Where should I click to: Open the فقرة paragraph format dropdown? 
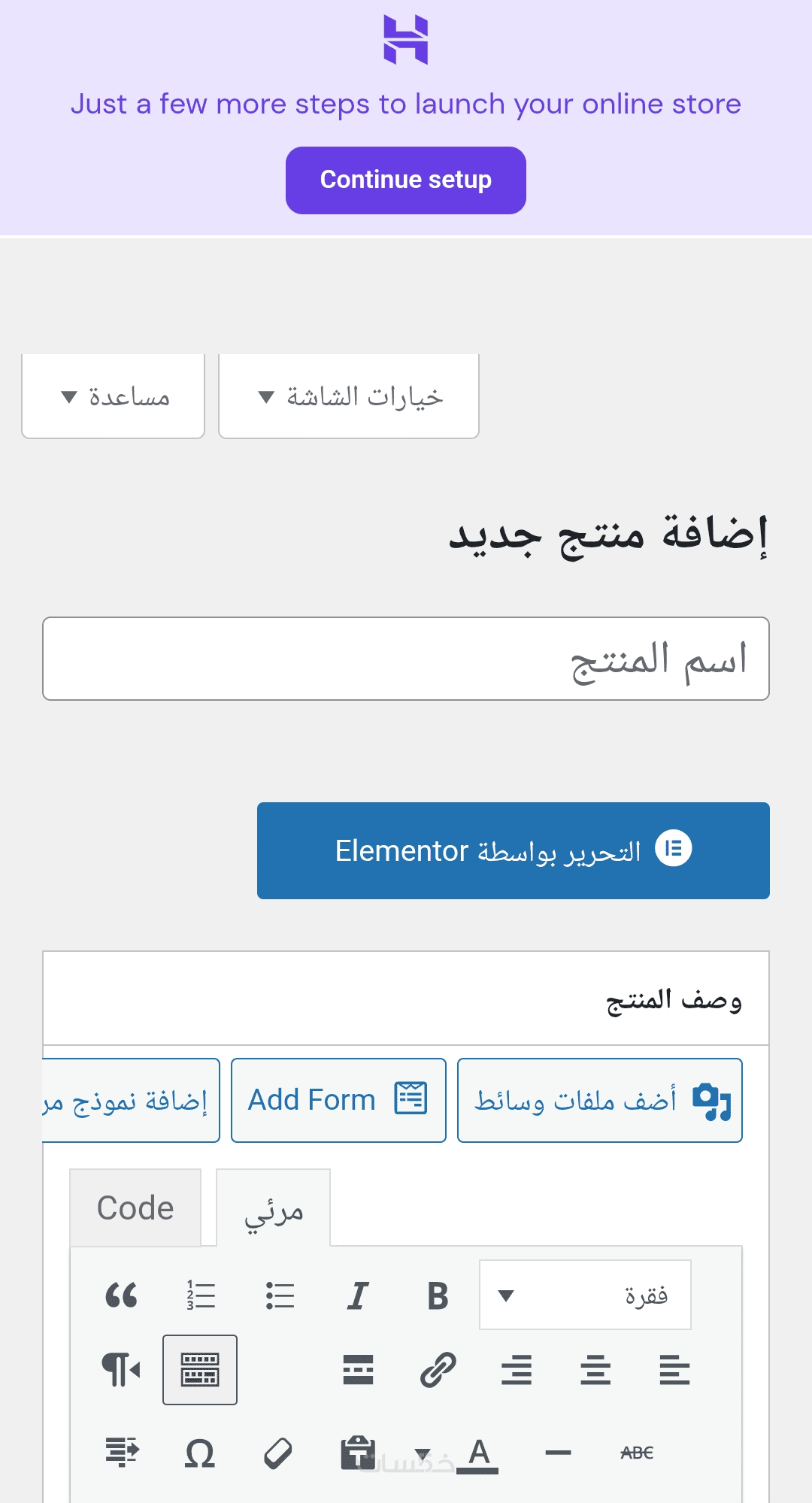click(585, 1295)
